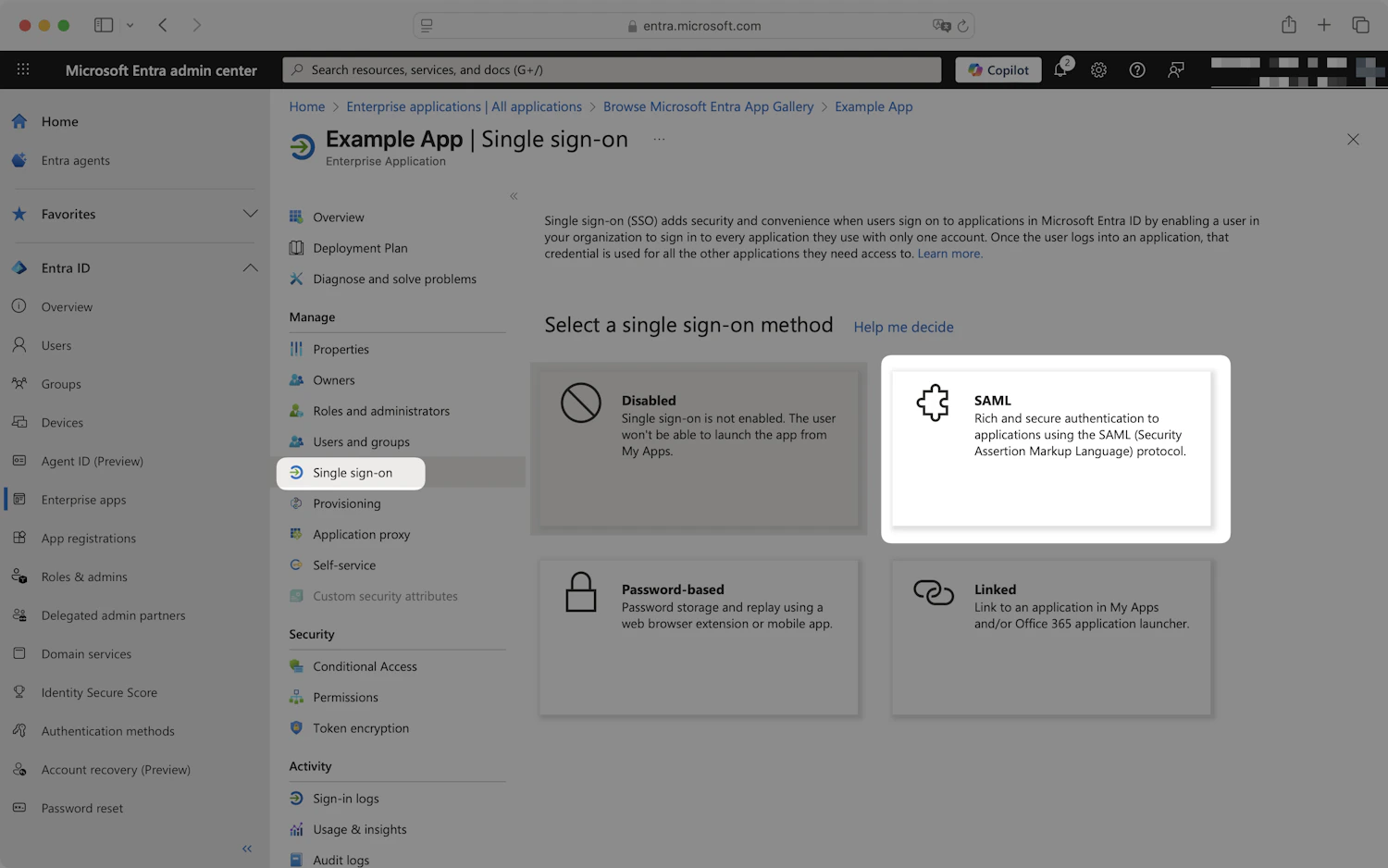Open Sign-in logs menu item
The image size is (1388, 868).
click(x=346, y=799)
